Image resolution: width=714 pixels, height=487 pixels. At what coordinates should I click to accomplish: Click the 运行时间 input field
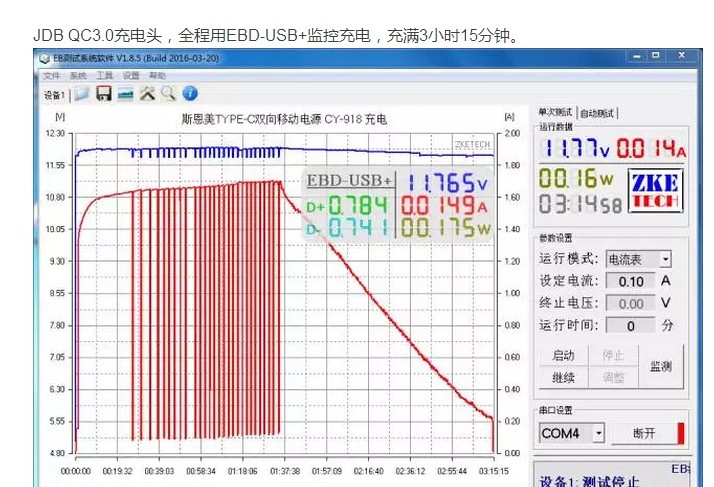[631, 325]
